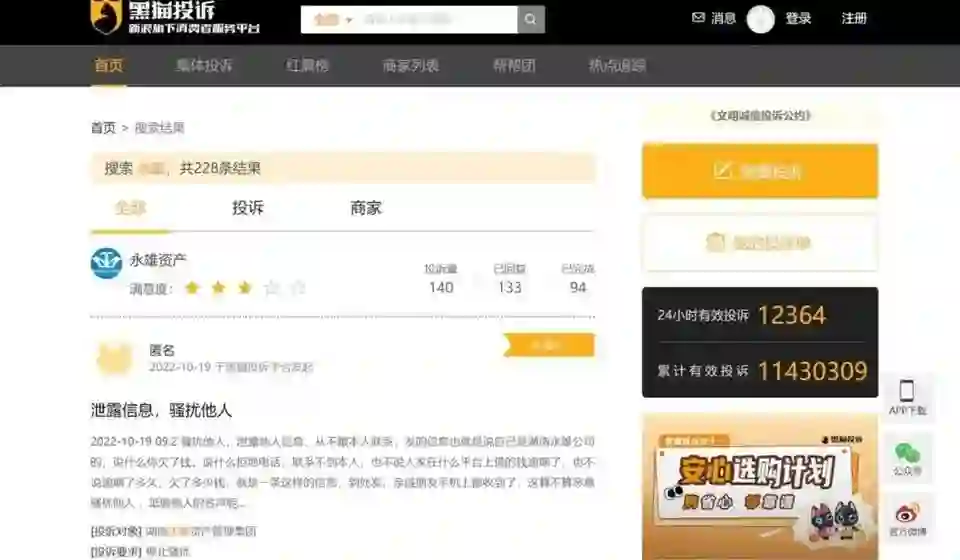Viewport: 960px width, 560px height.
Task: Click the third gold satisfaction star
Action: [245, 288]
